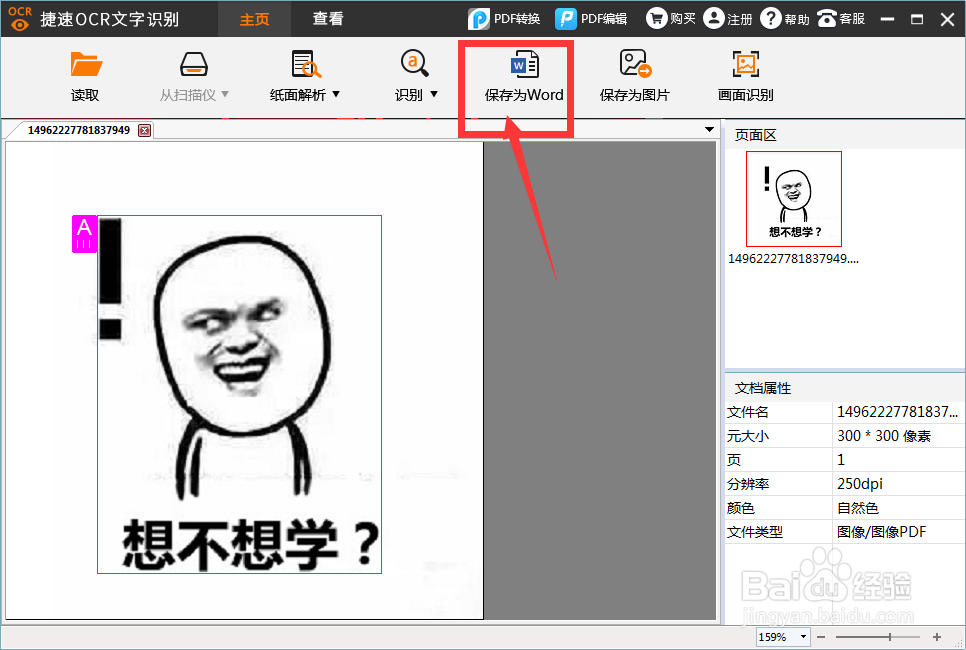Open PDF转换 tool

tap(504, 19)
